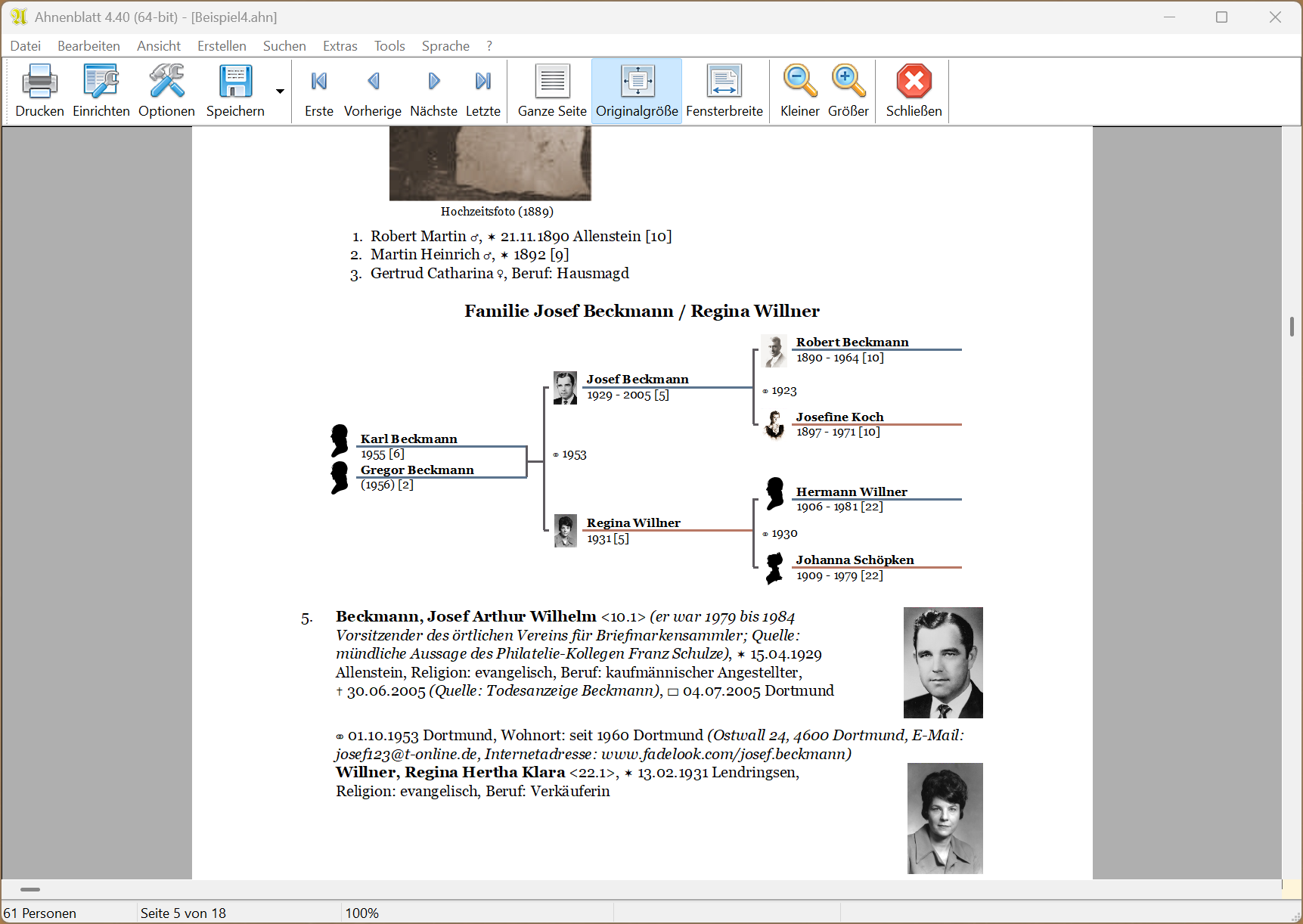The width and height of the screenshot is (1303, 924).
Task: Open Einrichten page setup
Action: (x=101, y=82)
